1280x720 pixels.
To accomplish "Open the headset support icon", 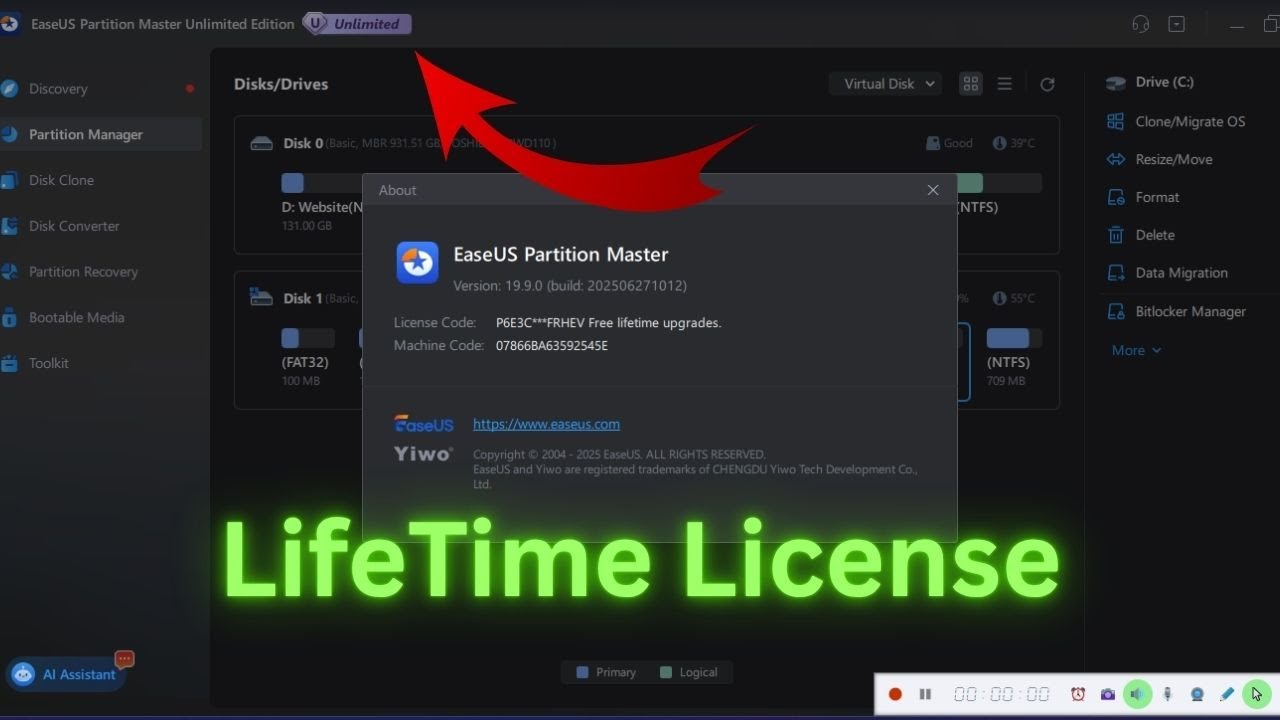I will point(1140,24).
